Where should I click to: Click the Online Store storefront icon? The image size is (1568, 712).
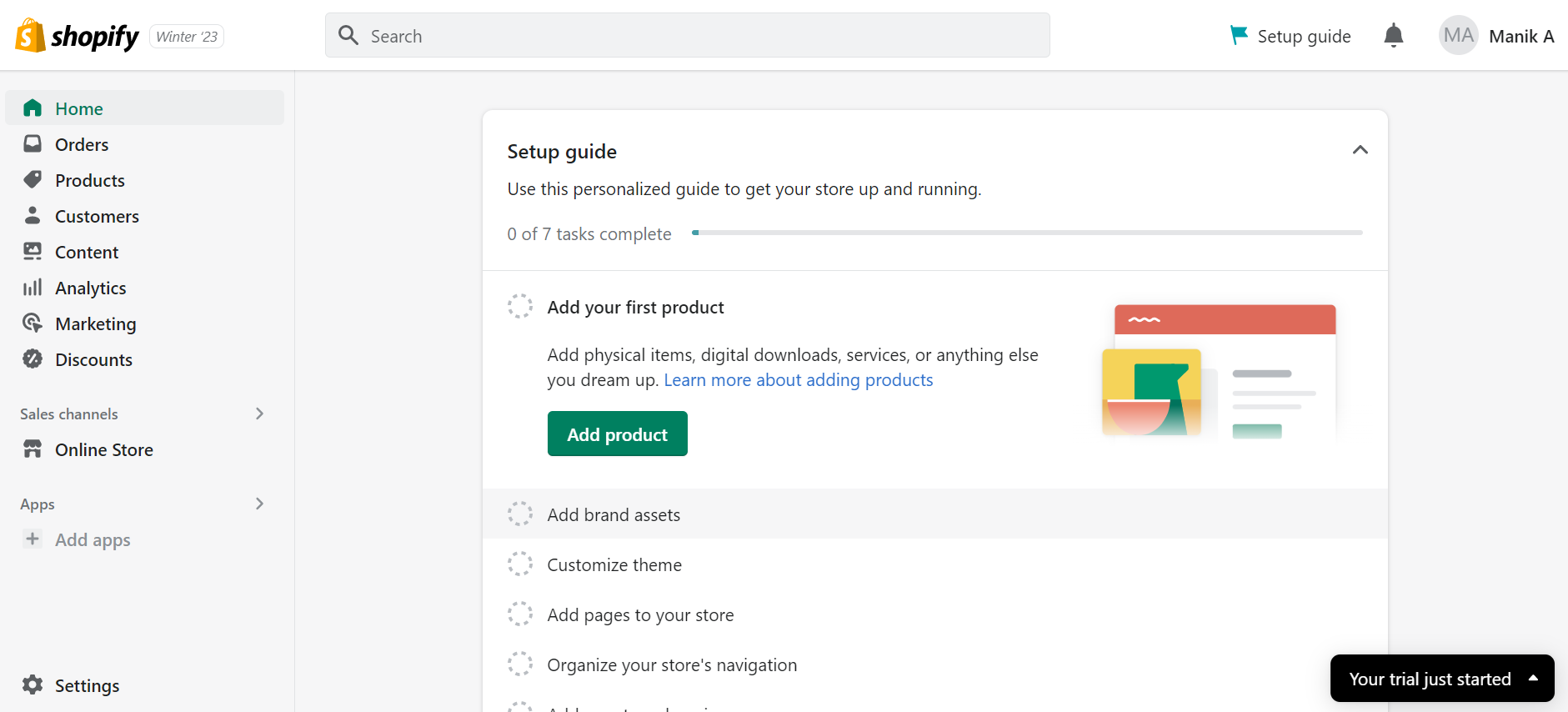[x=33, y=449]
